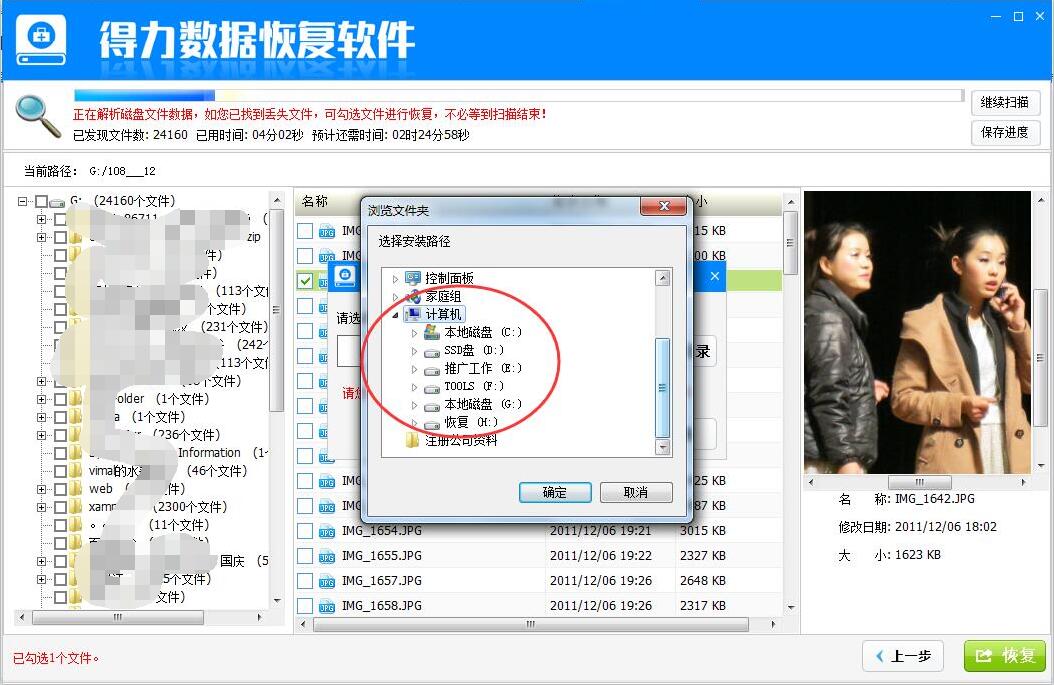Click the 当前路径 G:/108__12 path text
The height and width of the screenshot is (685, 1054).
coord(90,171)
